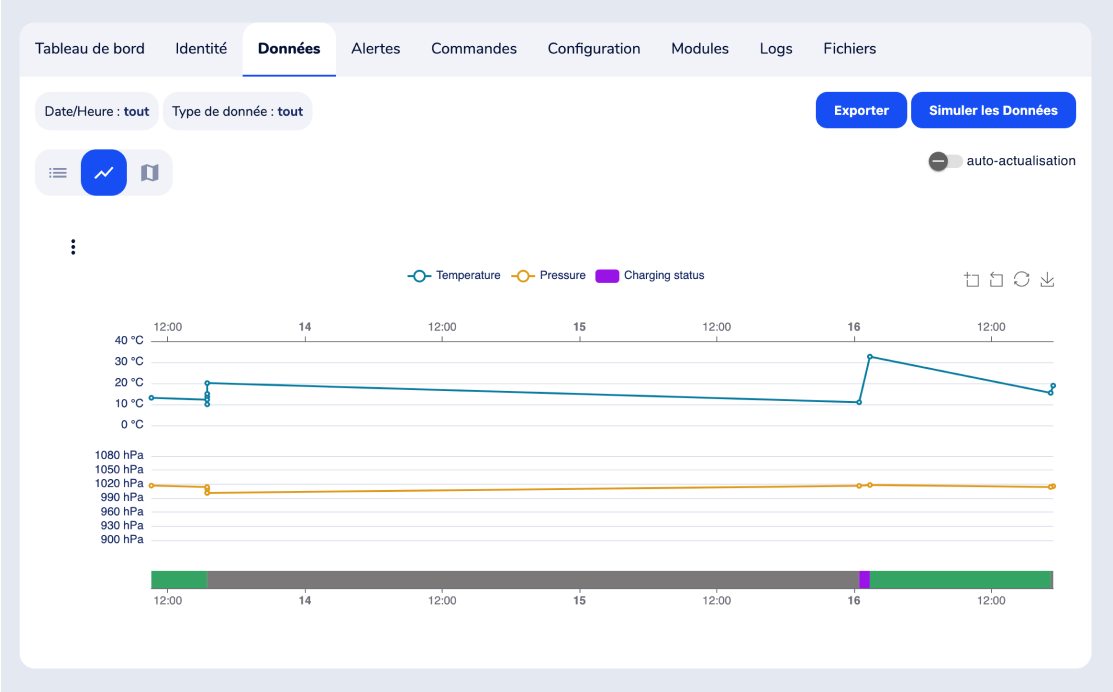The width and height of the screenshot is (1113, 692).
Task: Activate the chart zoom area tool
Action: click(972, 280)
